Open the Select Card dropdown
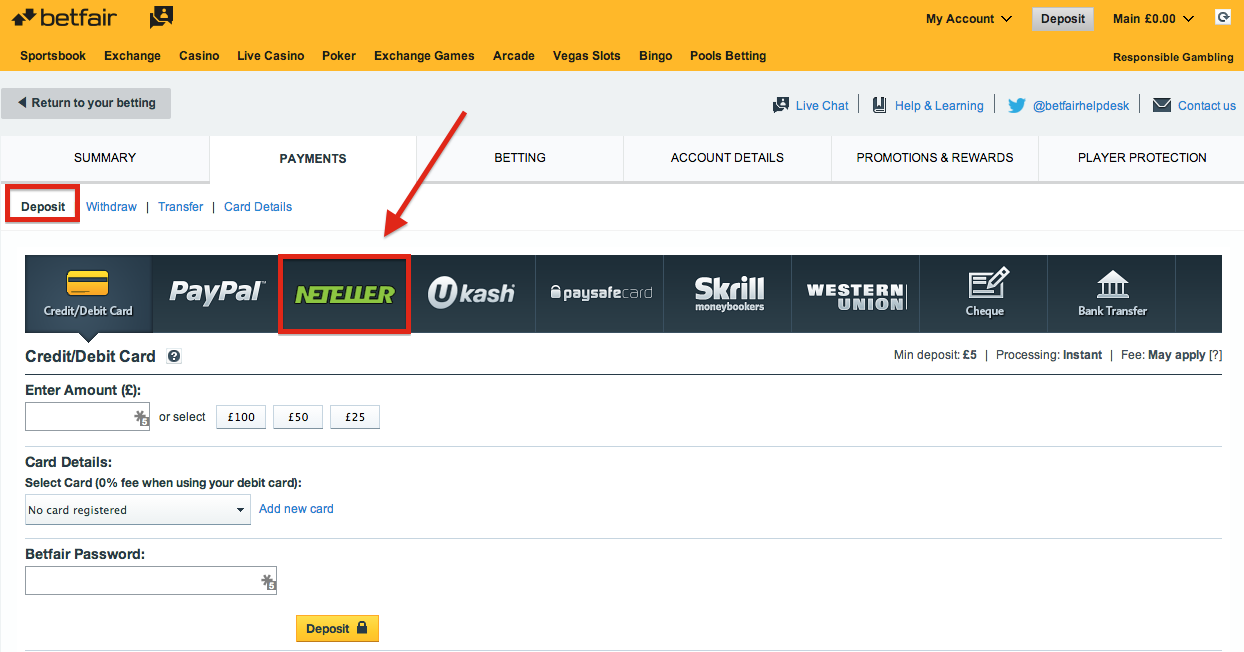Viewport: 1244px width, 652px height. point(137,510)
